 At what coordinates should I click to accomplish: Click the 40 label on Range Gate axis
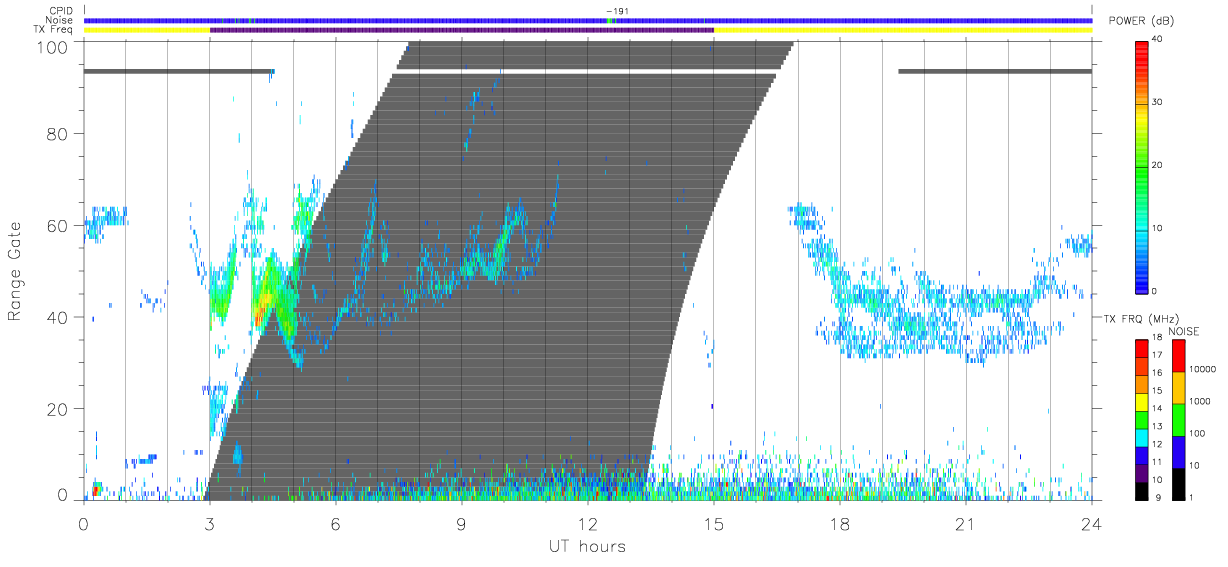57,317
